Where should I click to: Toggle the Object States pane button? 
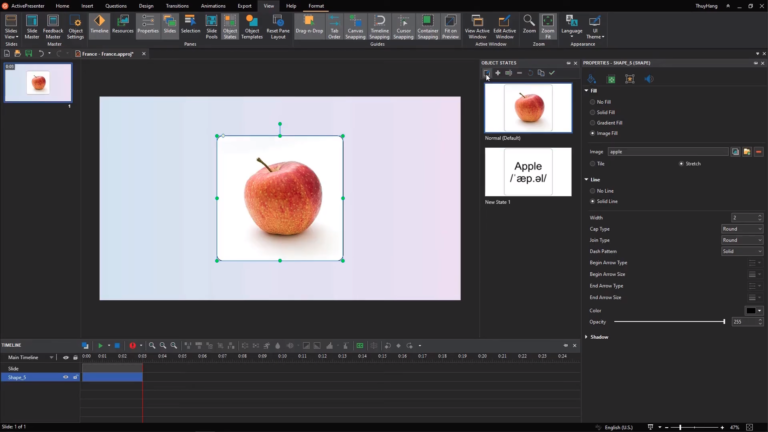[230, 26]
